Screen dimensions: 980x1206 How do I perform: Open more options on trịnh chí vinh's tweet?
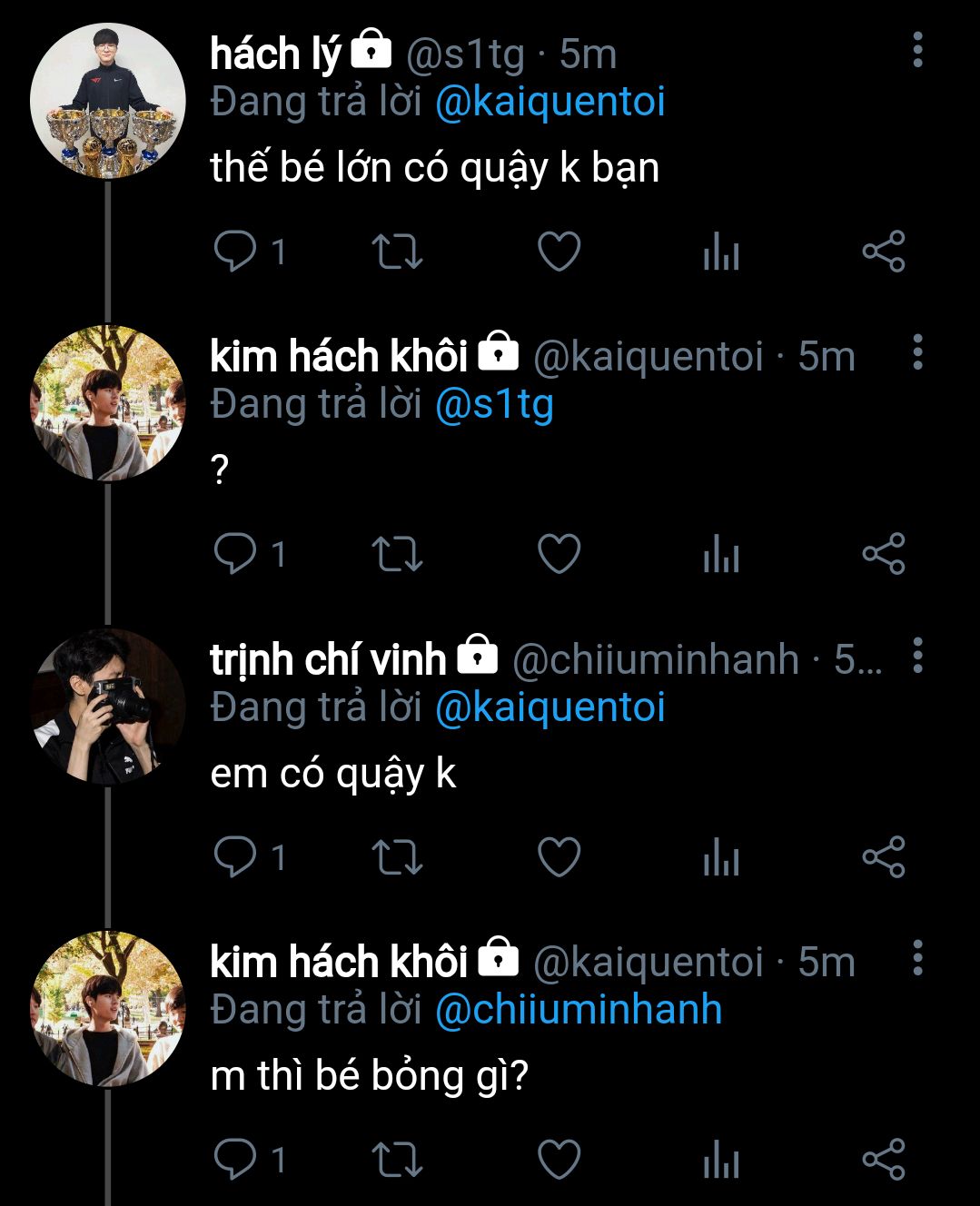point(917,655)
